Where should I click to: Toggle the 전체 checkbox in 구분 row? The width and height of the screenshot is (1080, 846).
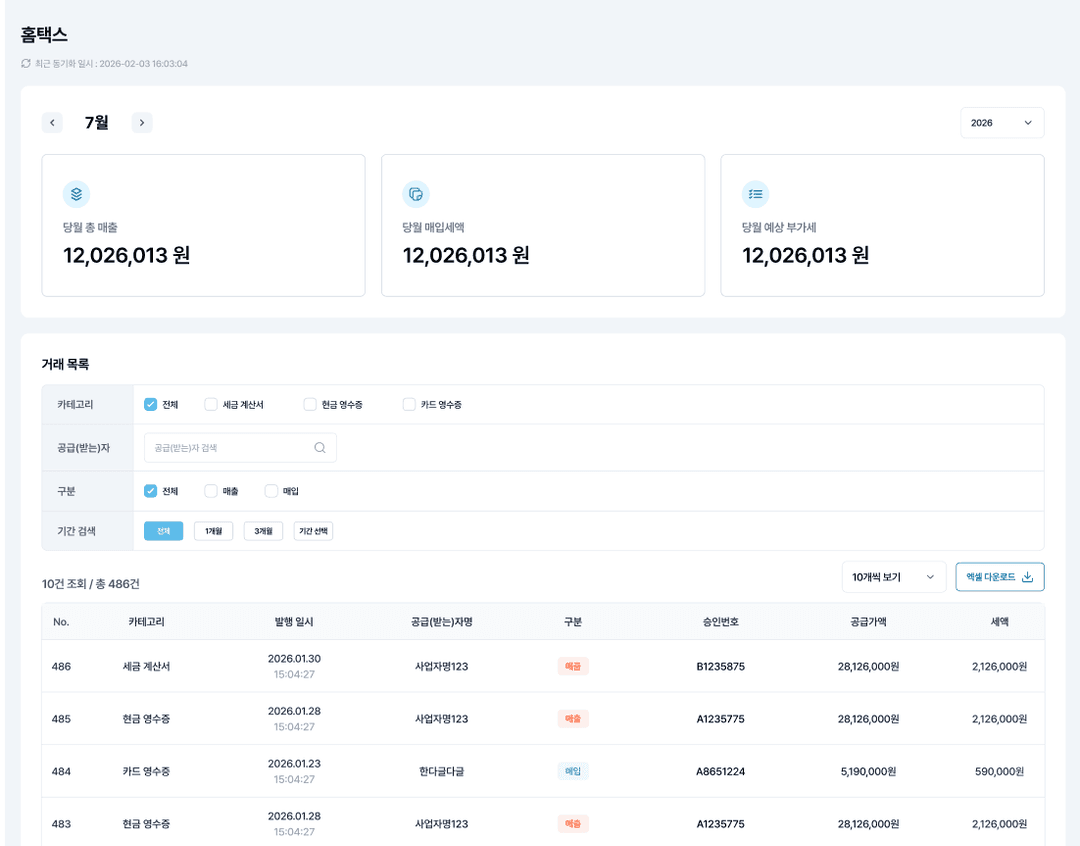click(x=150, y=491)
